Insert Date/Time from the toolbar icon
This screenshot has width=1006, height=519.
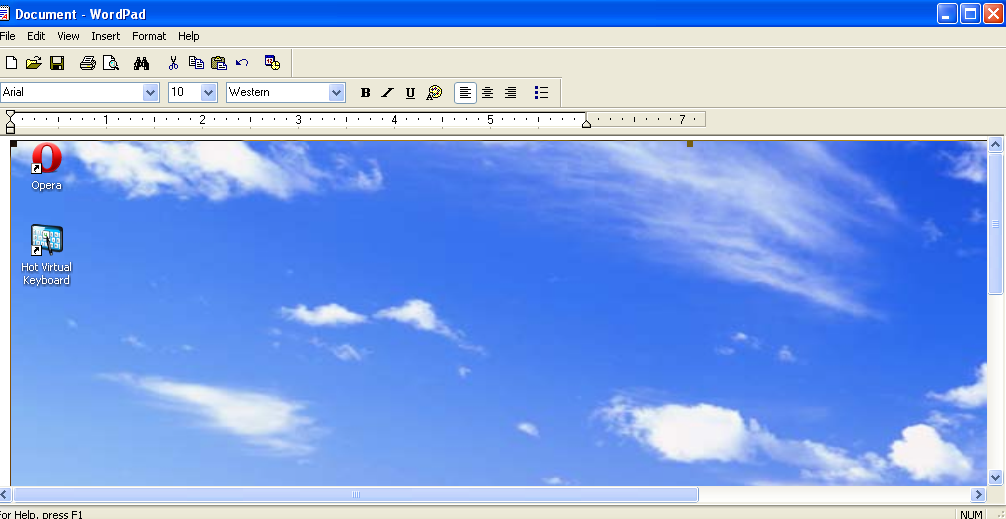(x=272, y=63)
